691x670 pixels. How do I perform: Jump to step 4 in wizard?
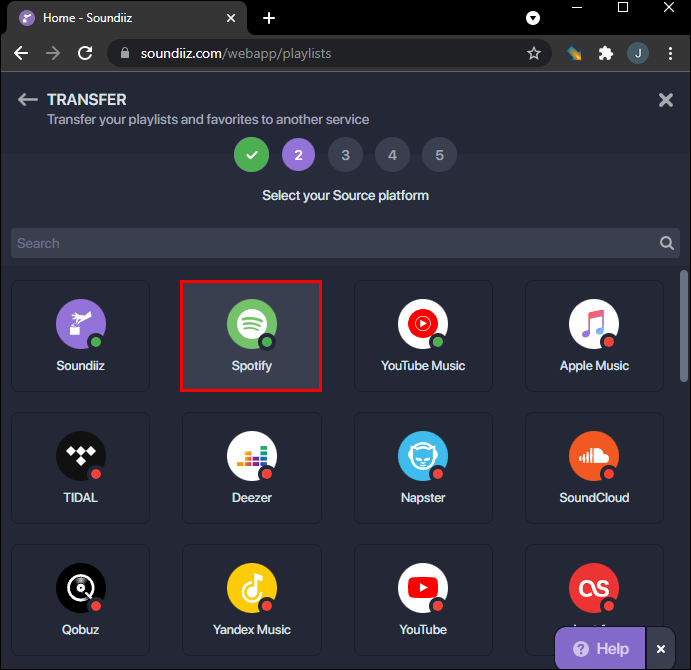[392, 155]
